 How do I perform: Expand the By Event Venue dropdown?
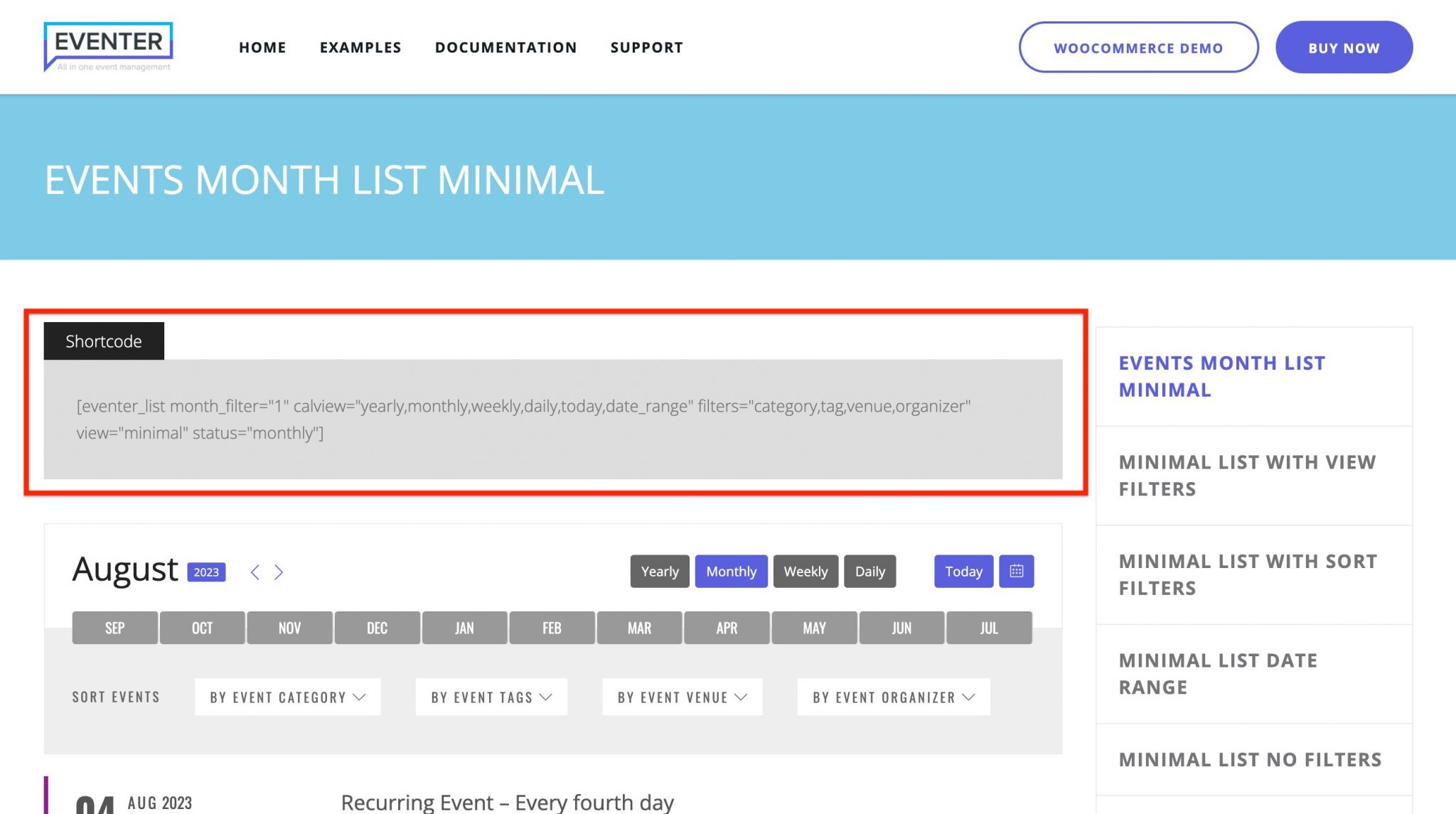coord(682,697)
